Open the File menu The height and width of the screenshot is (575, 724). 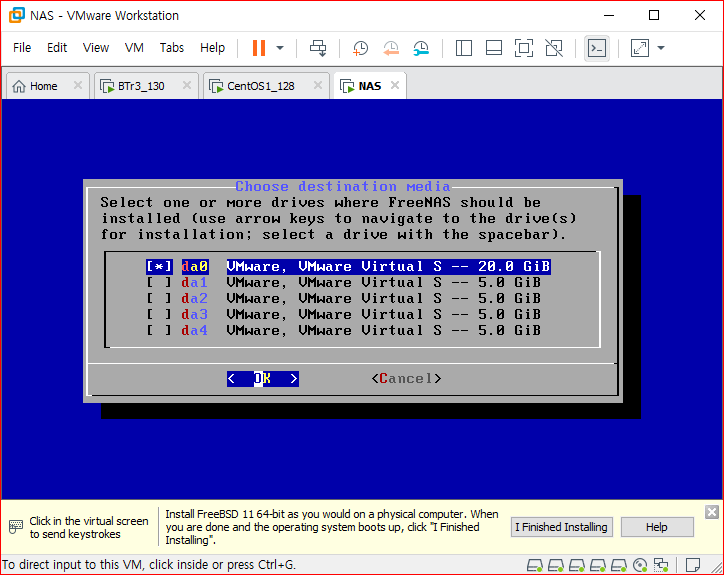click(22, 48)
